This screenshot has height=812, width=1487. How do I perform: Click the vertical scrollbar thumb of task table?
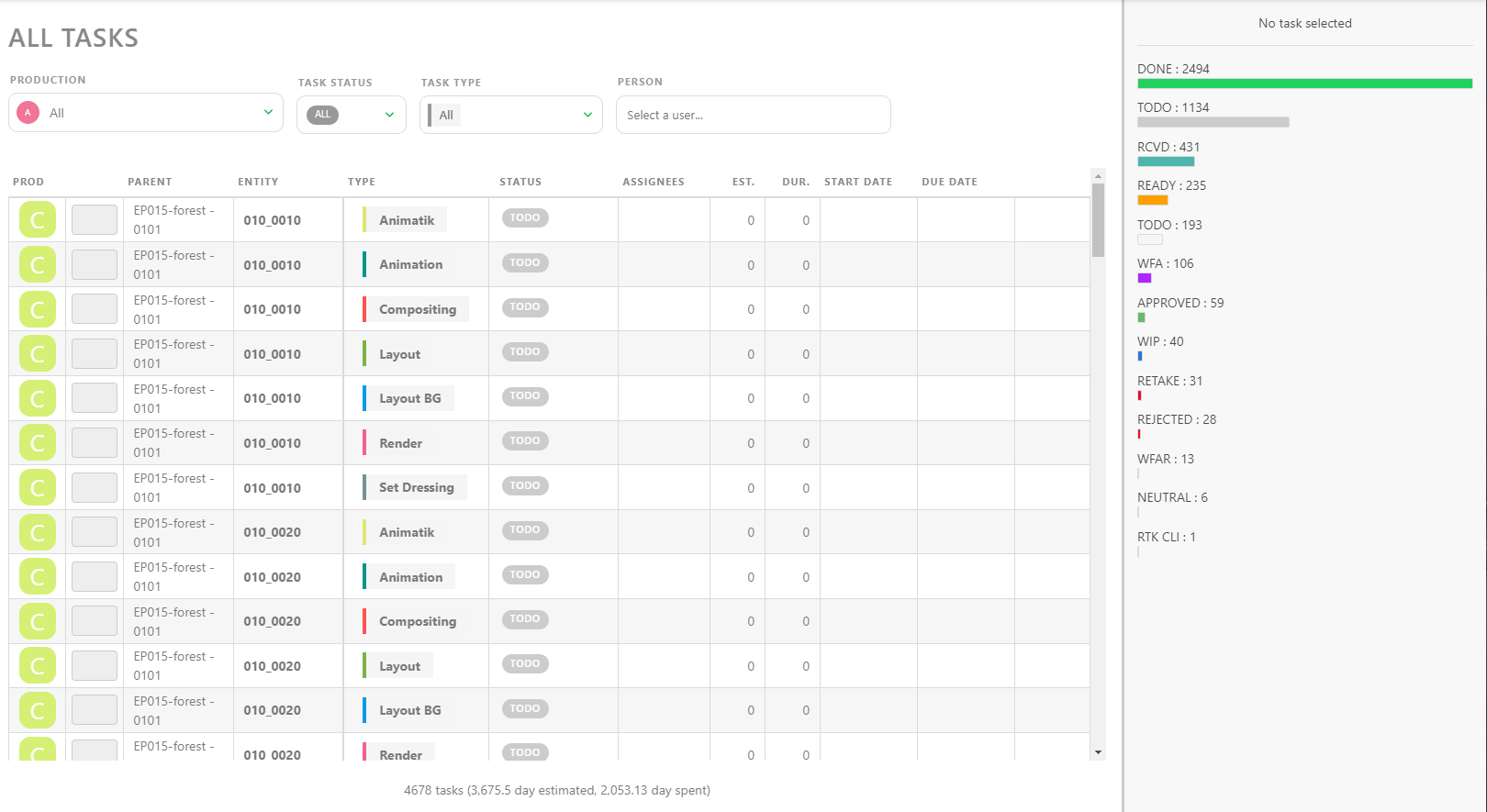pos(1098,220)
